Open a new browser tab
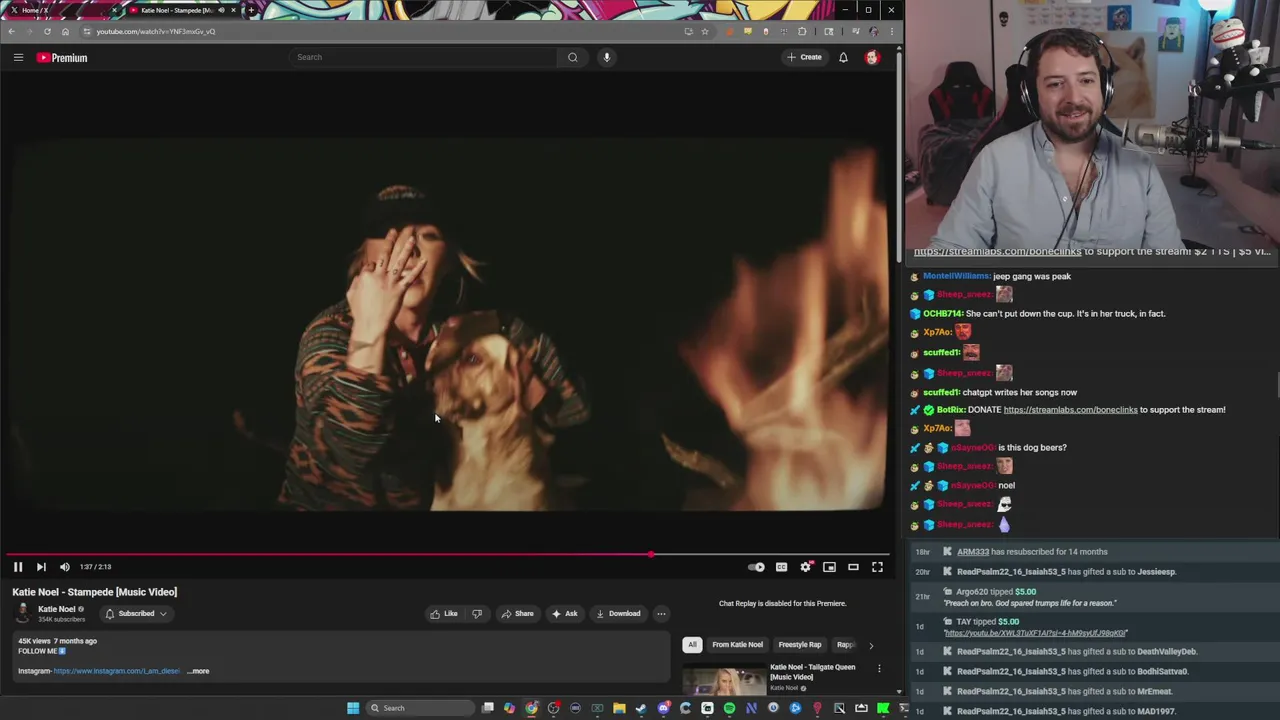The width and height of the screenshot is (1280, 720). point(251,10)
